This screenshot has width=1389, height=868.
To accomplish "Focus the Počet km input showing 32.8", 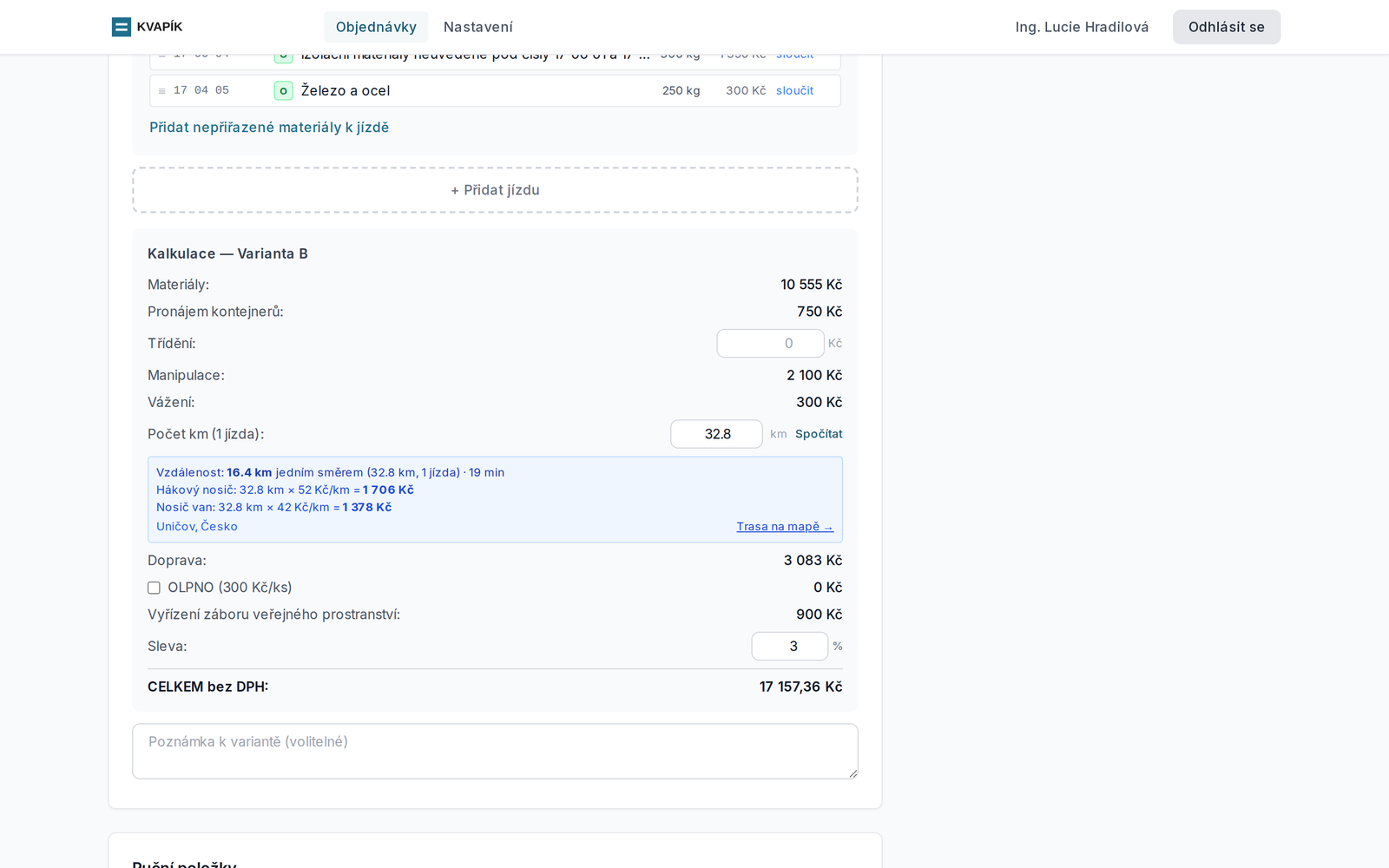I will pos(716,434).
